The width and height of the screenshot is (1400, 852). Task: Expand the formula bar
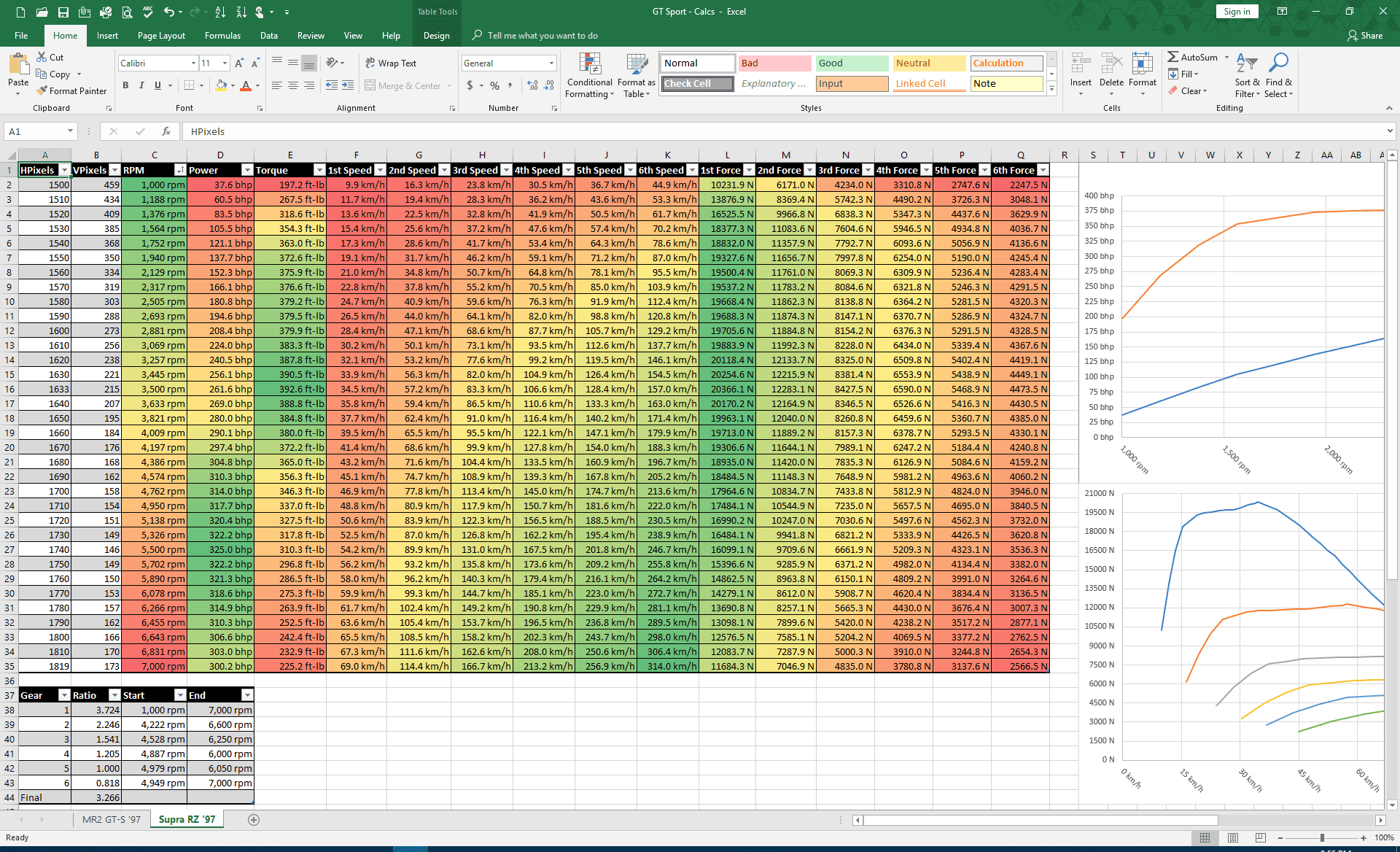point(1390,131)
